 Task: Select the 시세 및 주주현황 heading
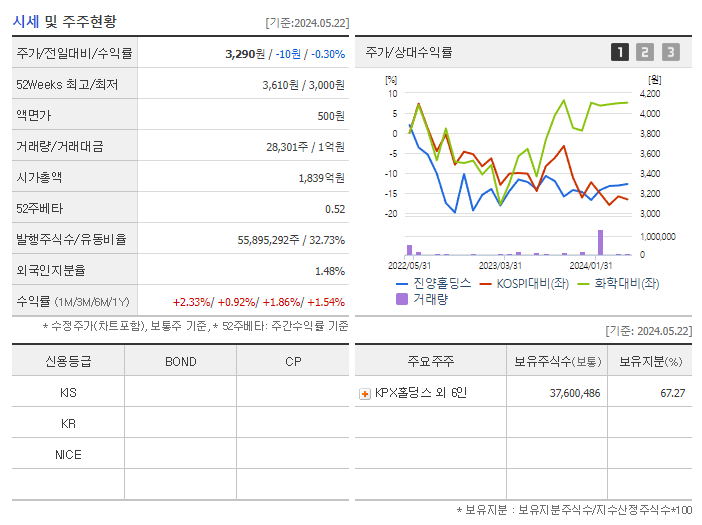(64, 21)
